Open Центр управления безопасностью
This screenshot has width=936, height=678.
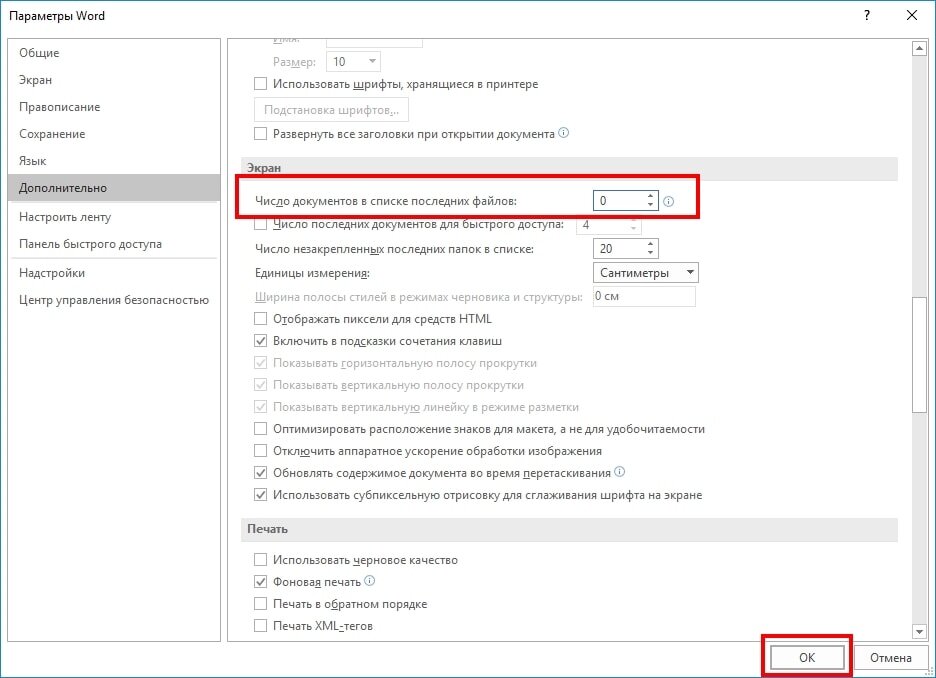(x=113, y=300)
